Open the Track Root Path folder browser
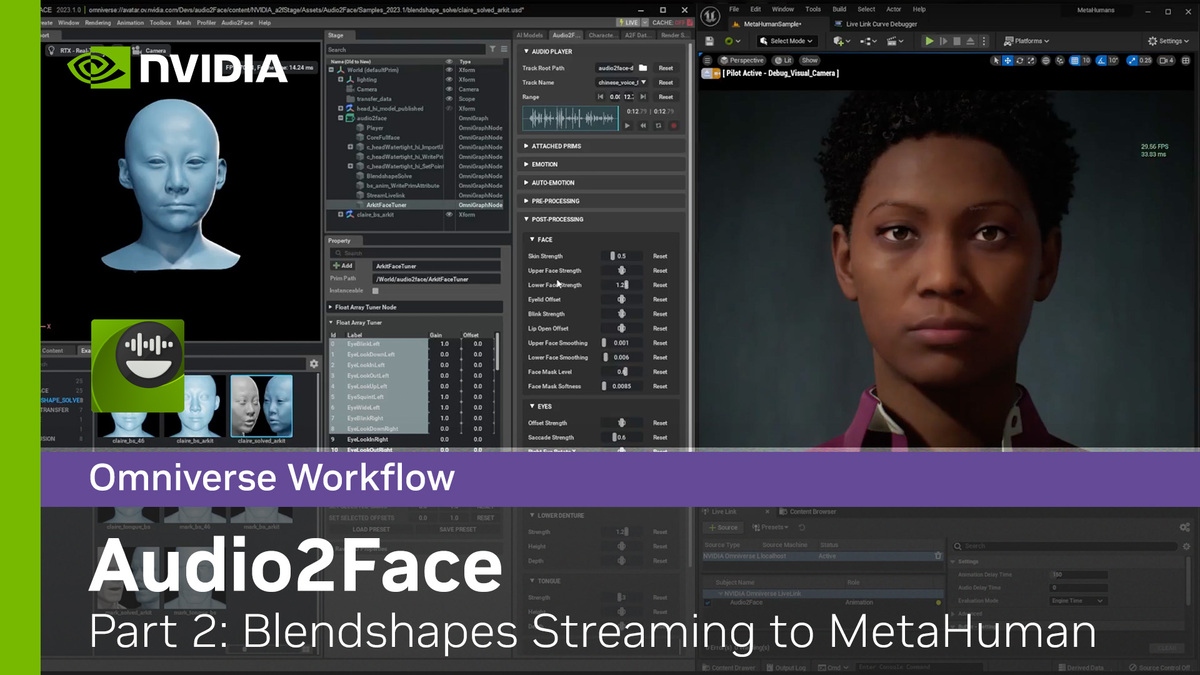Viewport: 1200px width, 675px height. [x=643, y=68]
